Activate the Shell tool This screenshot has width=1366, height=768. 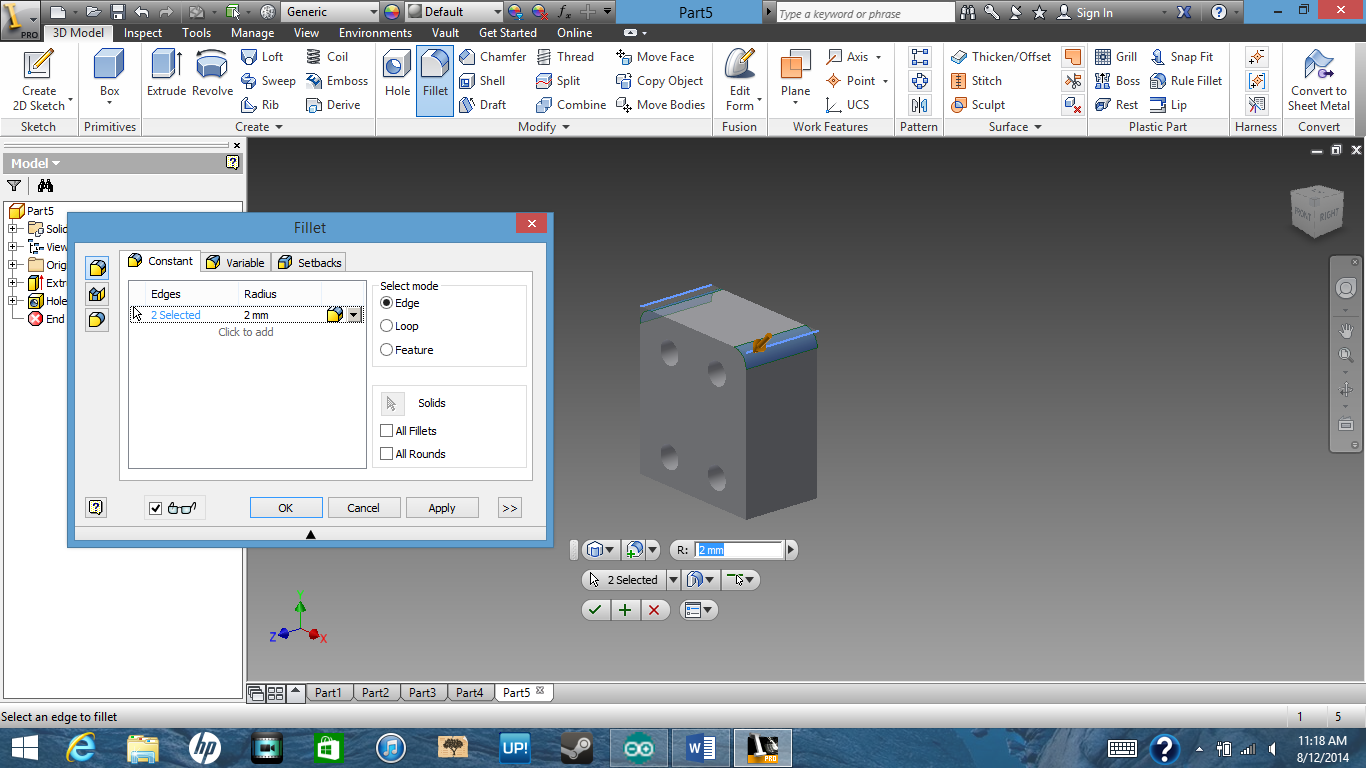coord(486,80)
